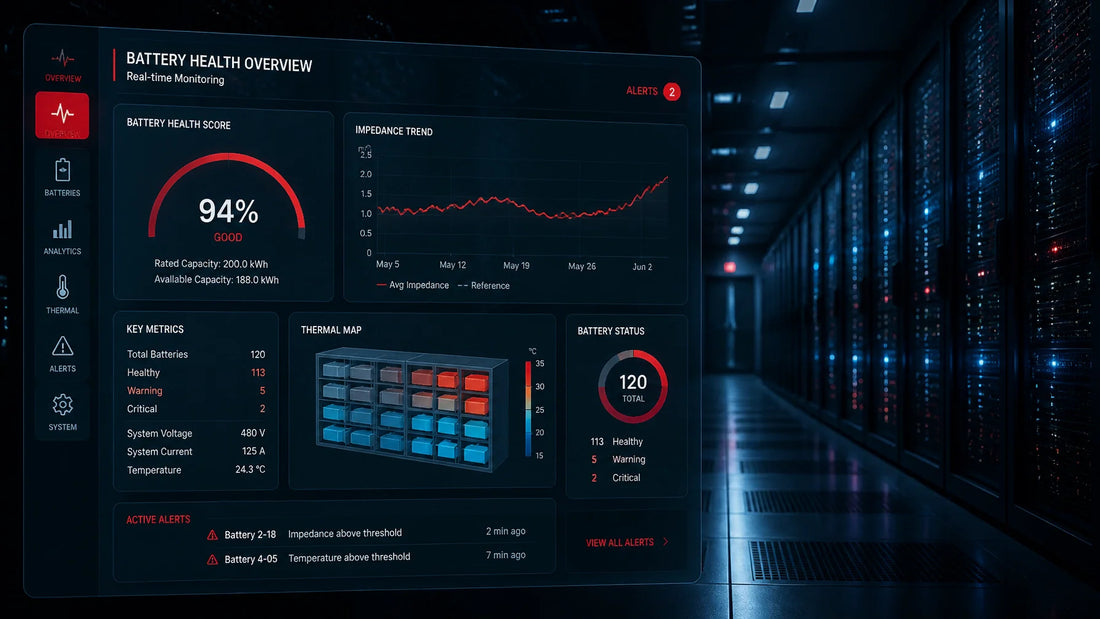
Task: Select the highlighted red pulse sidebar button
Action: (62, 115)
